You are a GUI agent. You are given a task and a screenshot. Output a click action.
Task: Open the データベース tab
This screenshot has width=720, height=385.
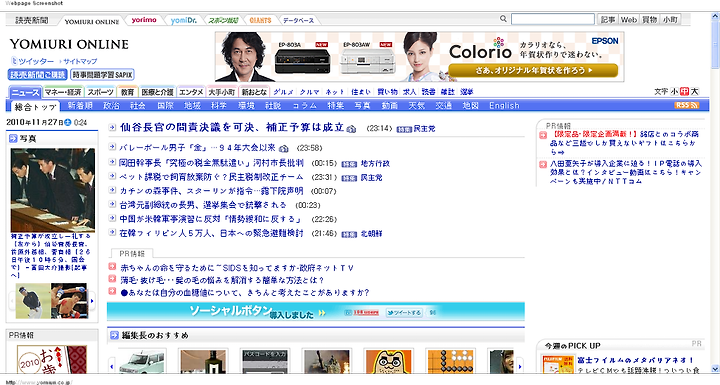(x=298, y=20)
